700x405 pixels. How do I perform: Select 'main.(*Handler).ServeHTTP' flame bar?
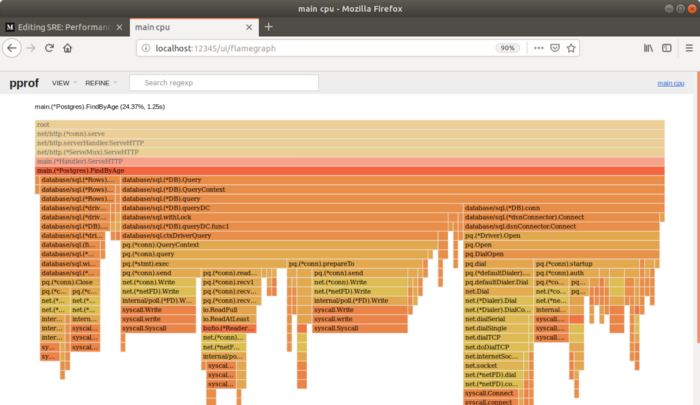(350, 162)
